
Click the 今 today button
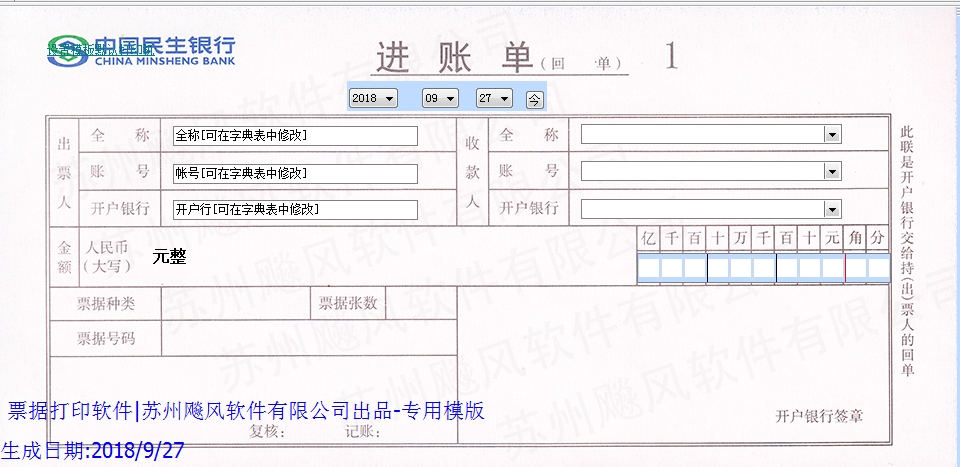(x=535, y=98)
